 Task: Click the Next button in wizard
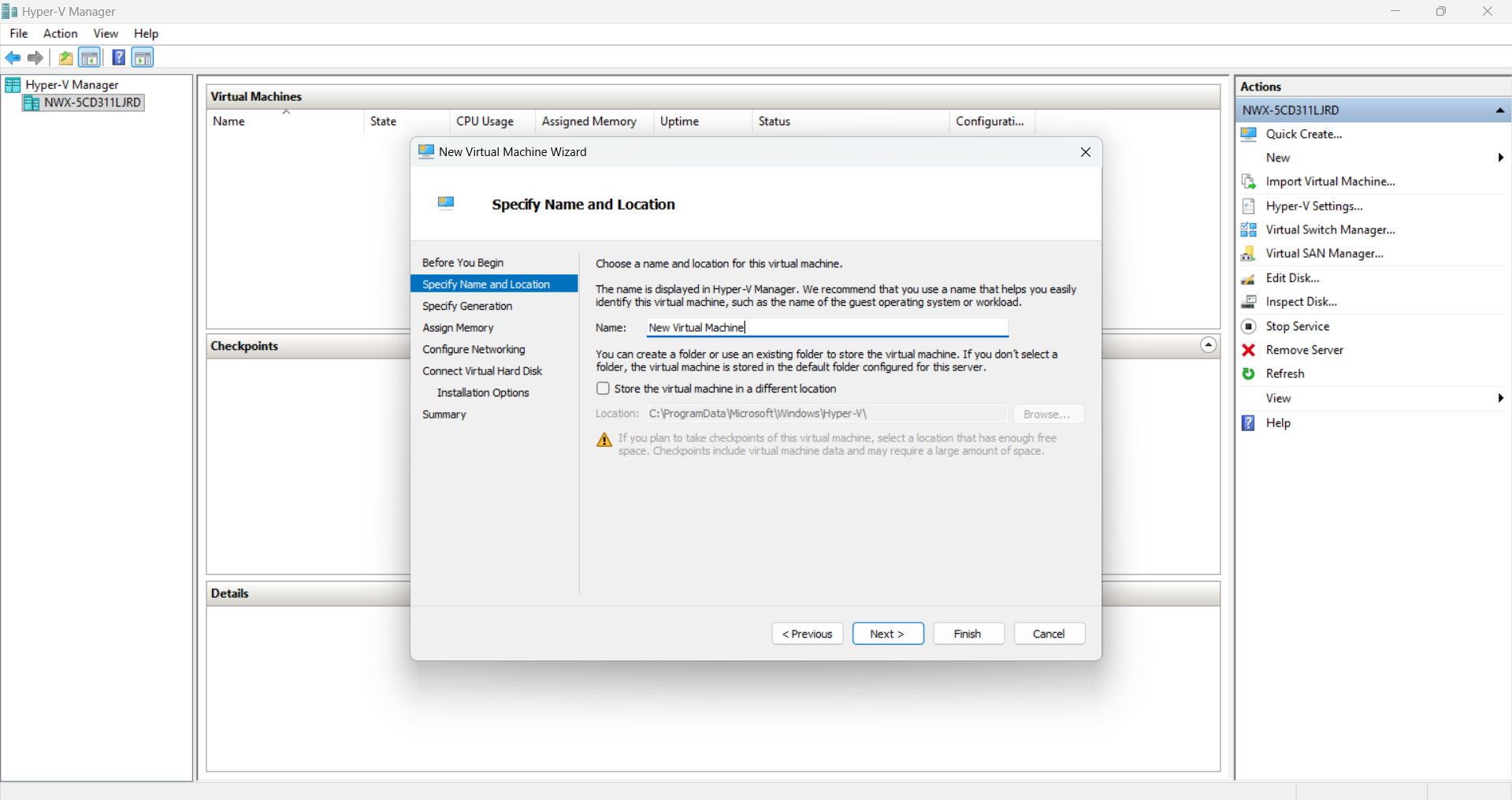tap(887, 634)
